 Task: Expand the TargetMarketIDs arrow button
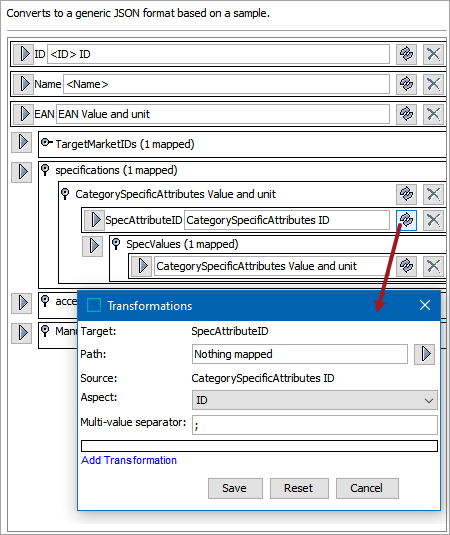click(21, 142)
